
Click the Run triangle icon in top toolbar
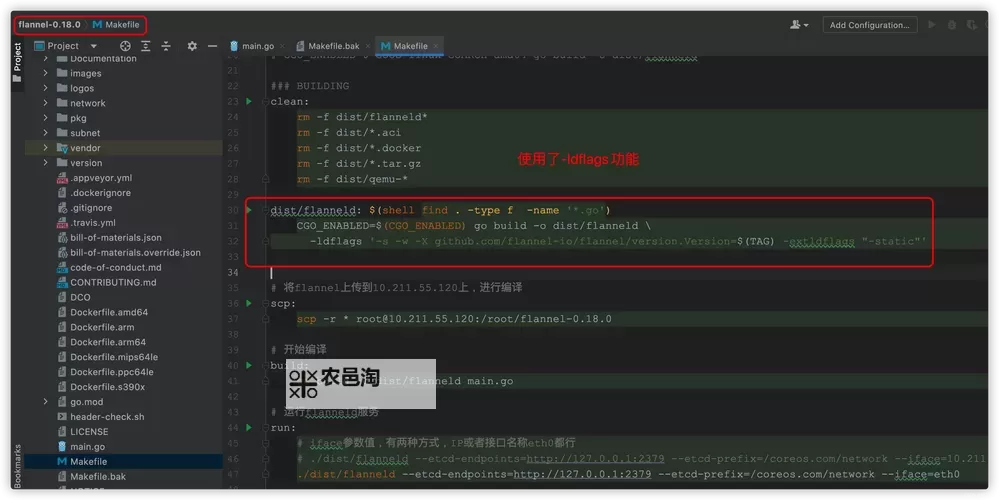click(932, 25)
